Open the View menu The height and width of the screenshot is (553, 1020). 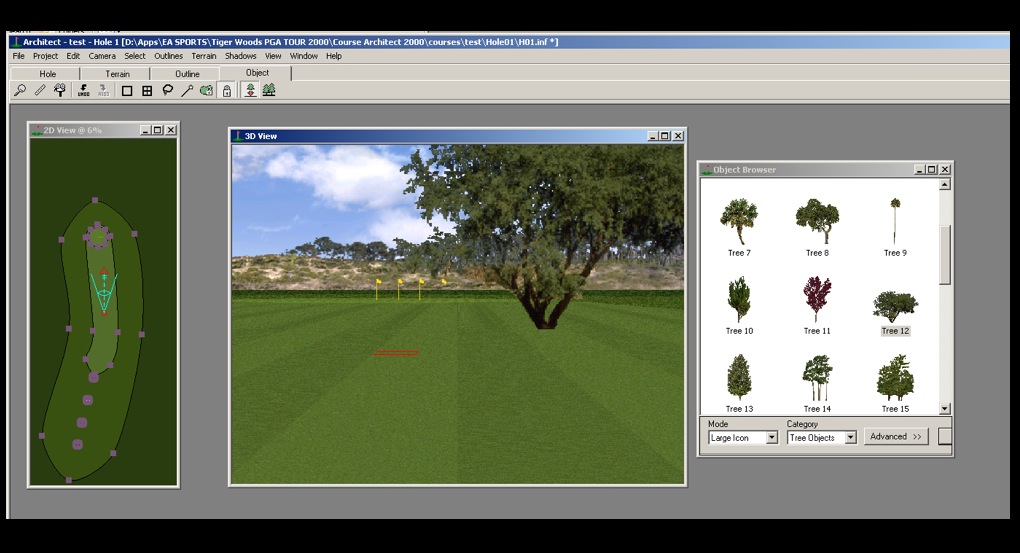click(273, 56)
